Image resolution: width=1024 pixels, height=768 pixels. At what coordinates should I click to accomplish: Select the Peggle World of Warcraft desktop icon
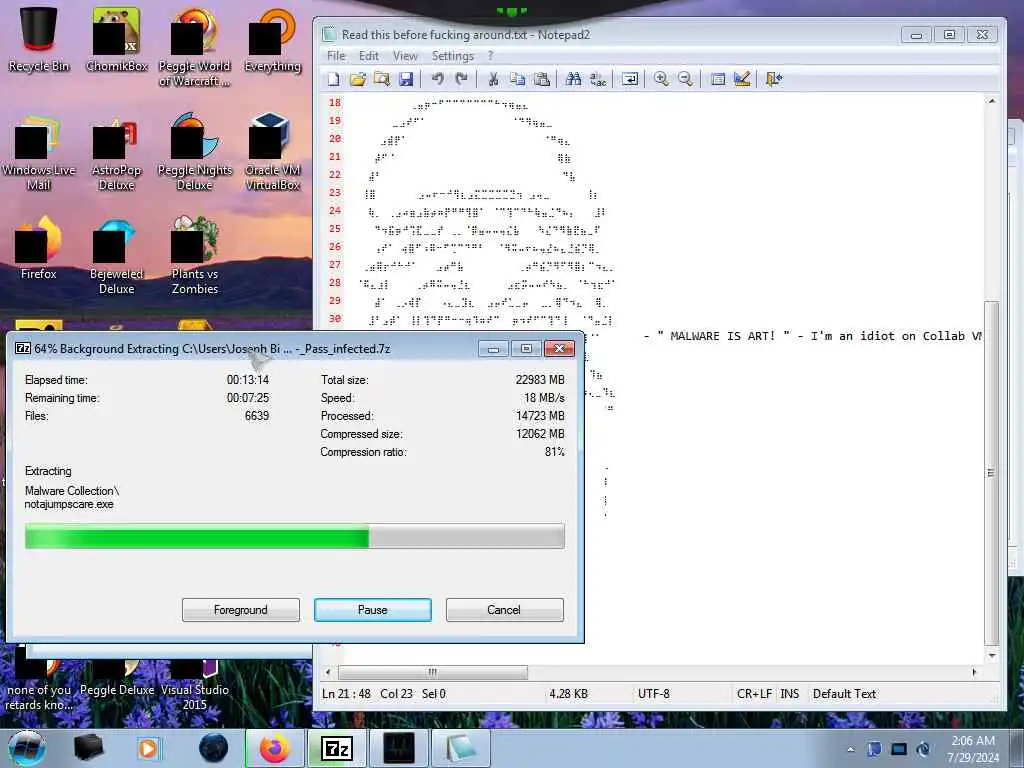click(195, 46)
